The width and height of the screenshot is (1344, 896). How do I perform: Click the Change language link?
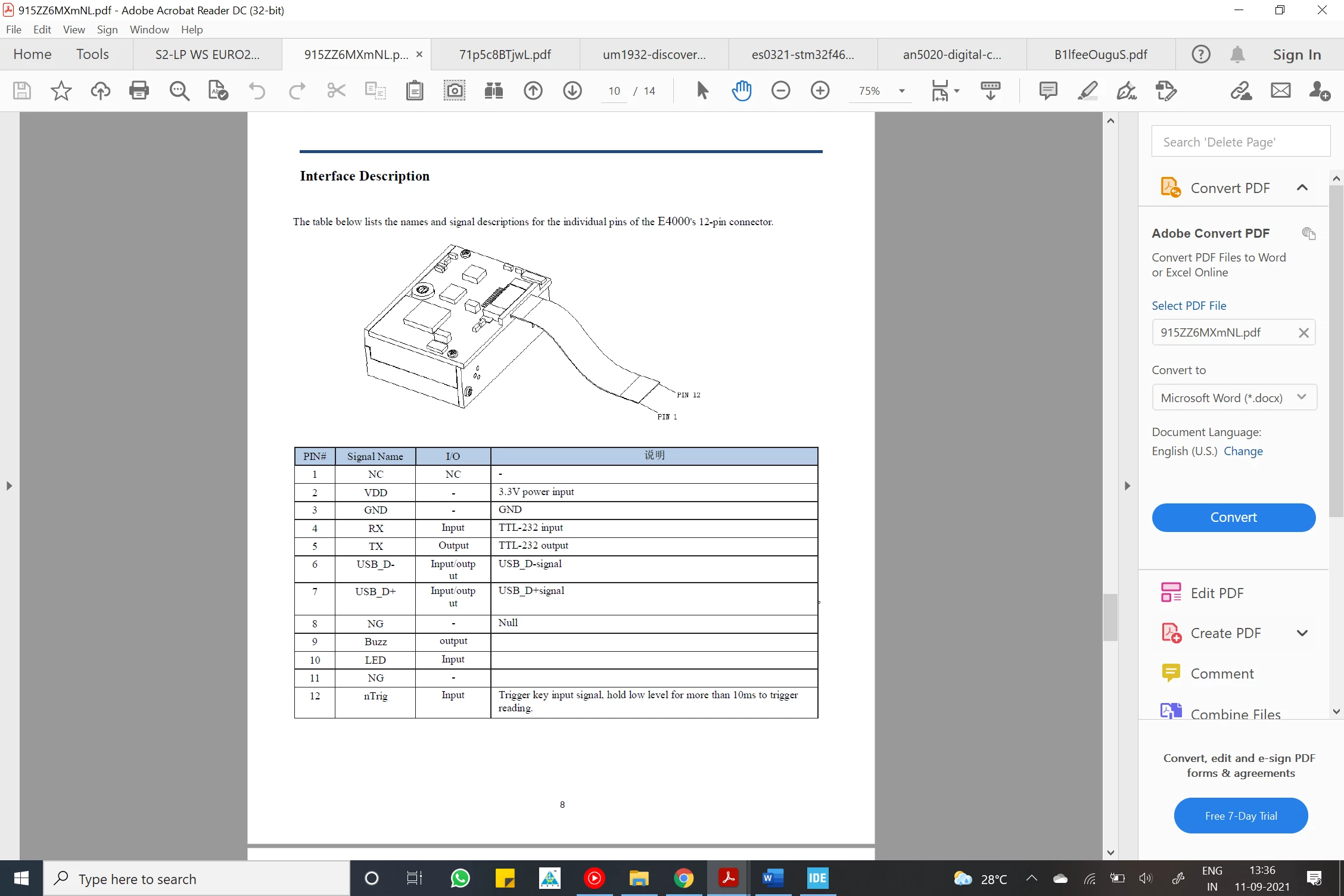pyautogui.click(x=1243, y=451)
